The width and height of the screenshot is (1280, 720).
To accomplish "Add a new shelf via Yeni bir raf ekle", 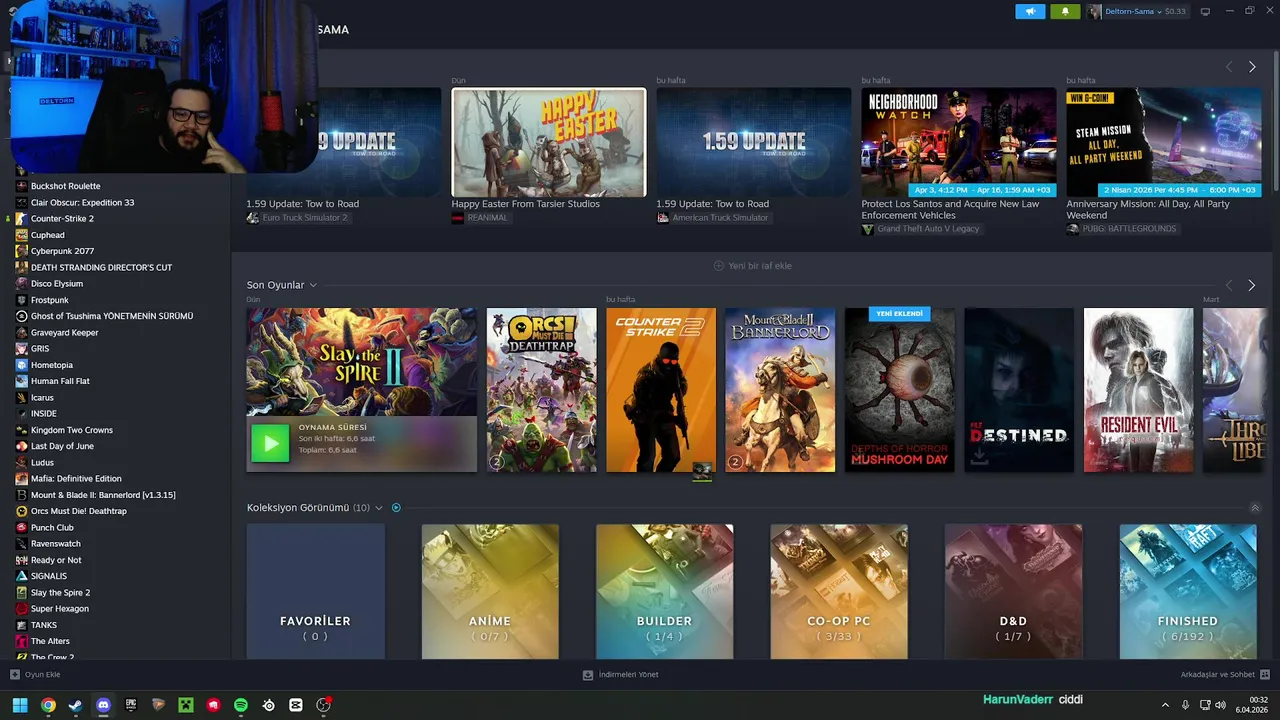I will coord(753,266).
